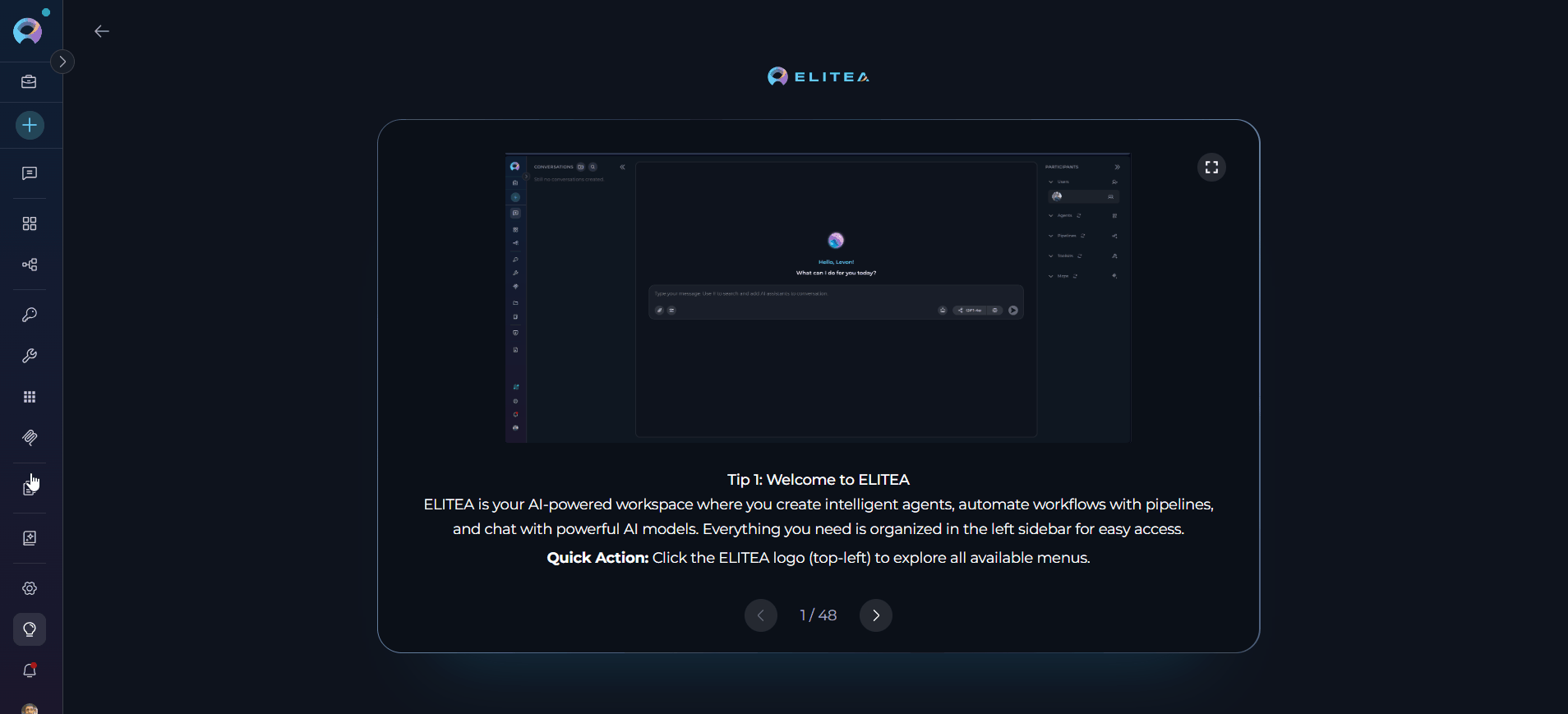Go back using the left arrow
1568x714 pixels.
coord(102,31)
